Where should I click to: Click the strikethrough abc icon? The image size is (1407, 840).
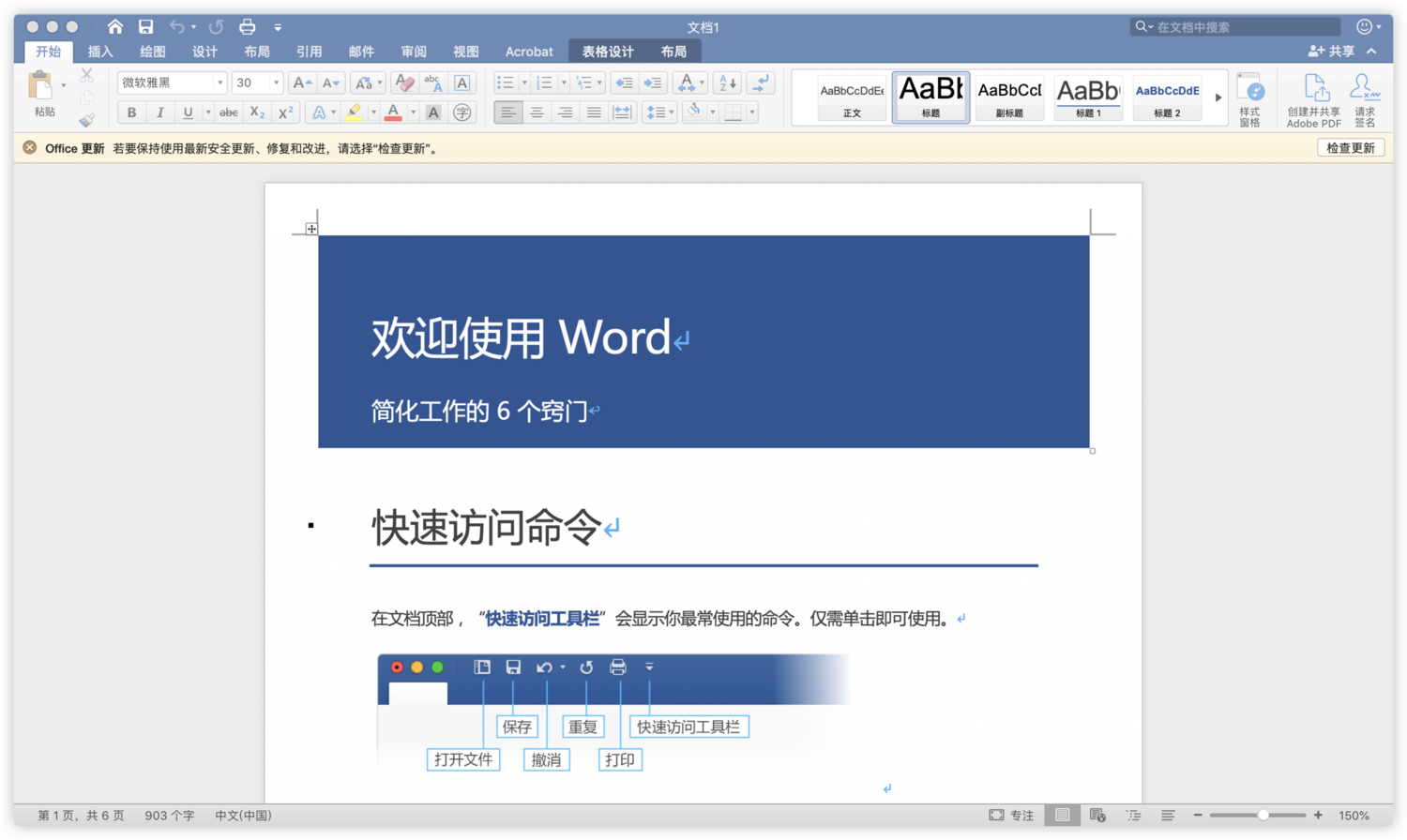(x=228, y=112)
